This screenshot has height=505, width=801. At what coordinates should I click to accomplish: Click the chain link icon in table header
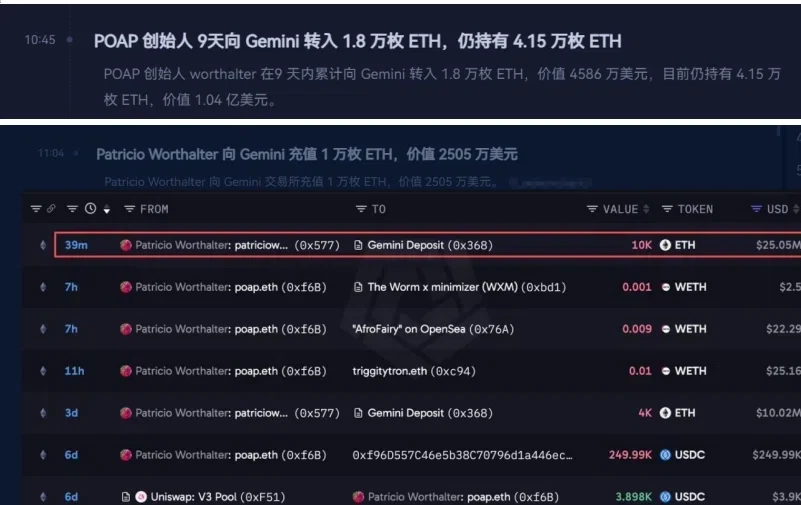point(51,209)
